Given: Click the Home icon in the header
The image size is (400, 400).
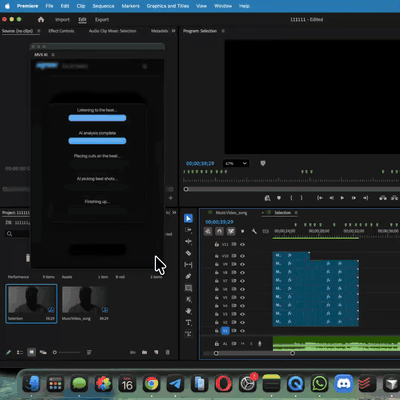Looking at the screenshot, I should tap(41, 19).
